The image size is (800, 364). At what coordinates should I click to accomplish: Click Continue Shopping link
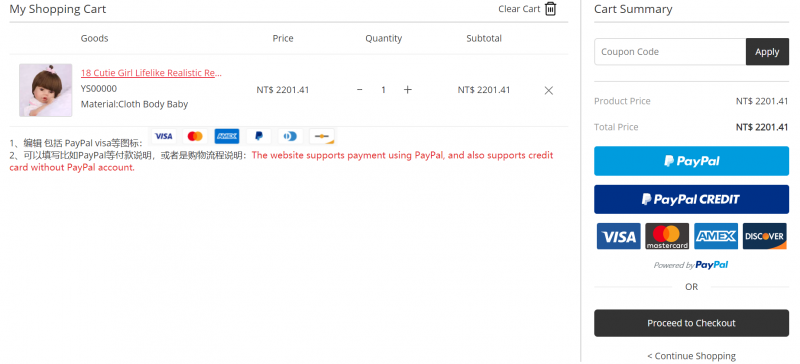[691, 356]
